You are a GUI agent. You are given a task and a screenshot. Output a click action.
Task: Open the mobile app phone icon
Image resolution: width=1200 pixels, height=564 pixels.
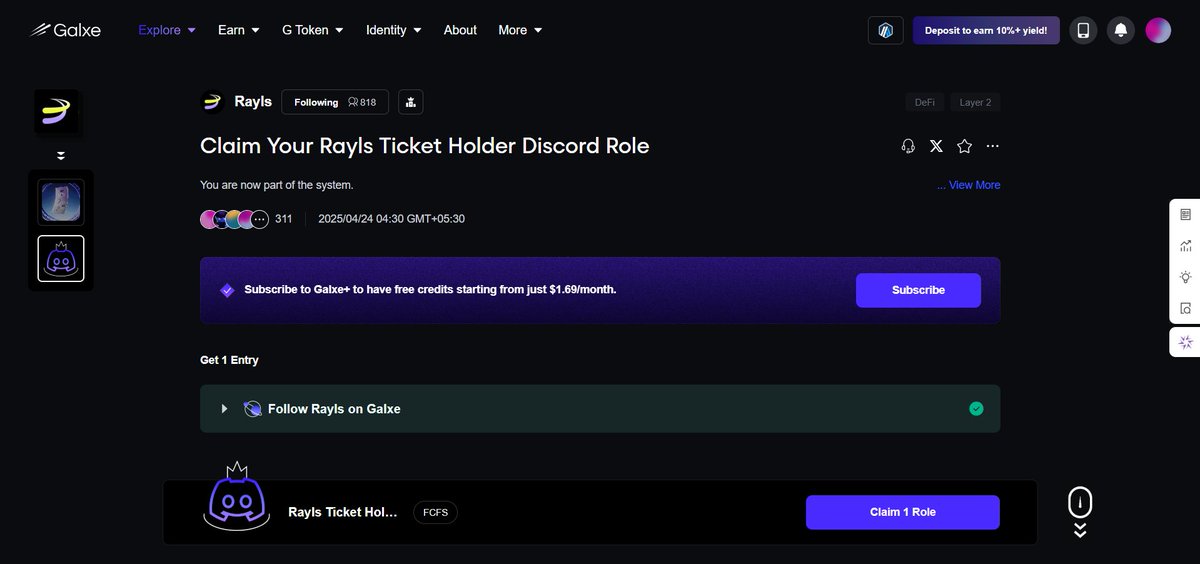point(1083,30)
